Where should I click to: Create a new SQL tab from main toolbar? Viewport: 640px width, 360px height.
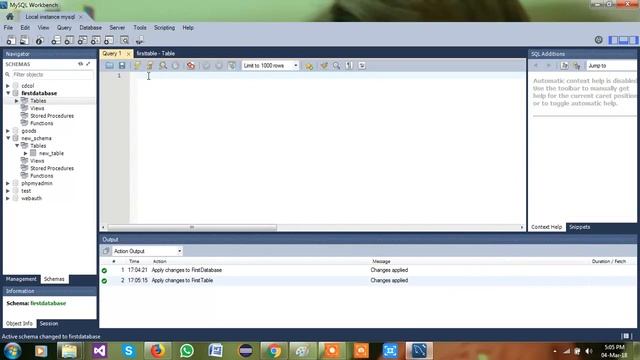coord(11,40)
